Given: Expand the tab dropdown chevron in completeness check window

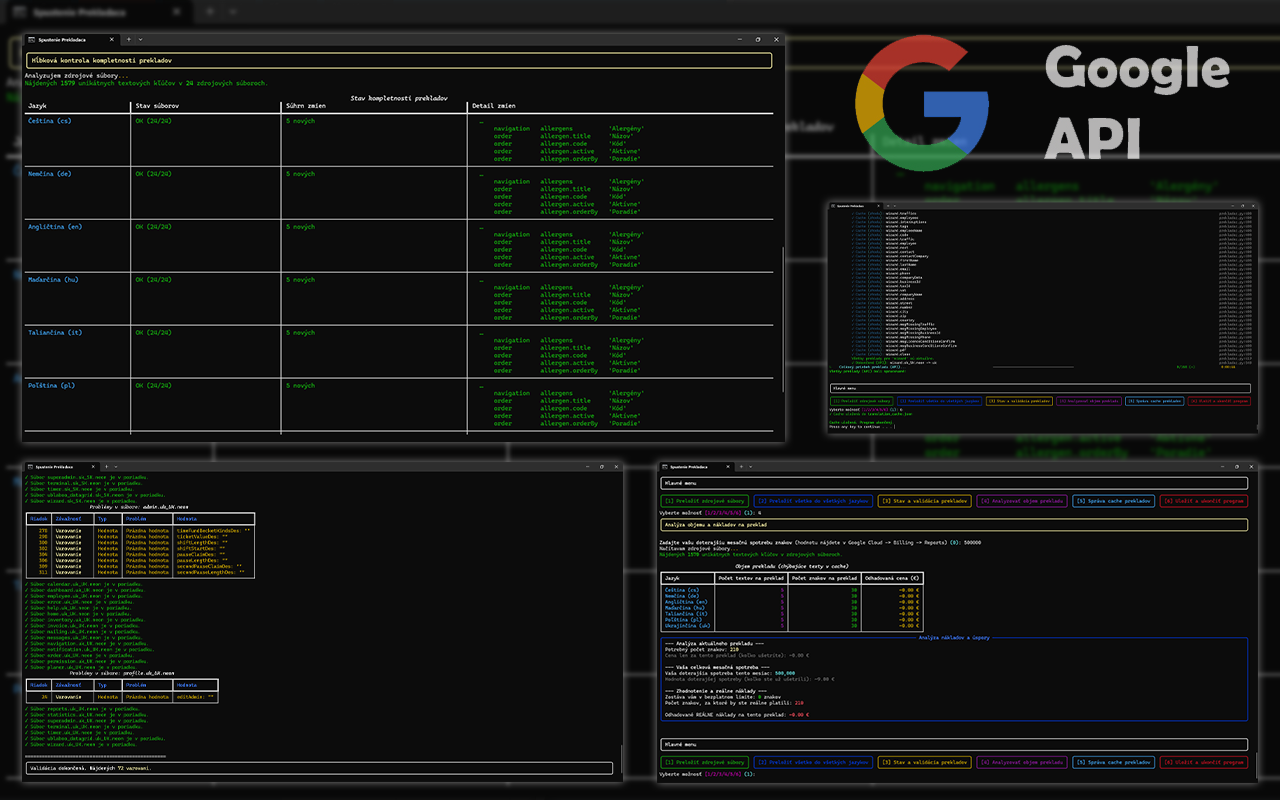Looking at the screenshot, I should click(x=141, y=39).
